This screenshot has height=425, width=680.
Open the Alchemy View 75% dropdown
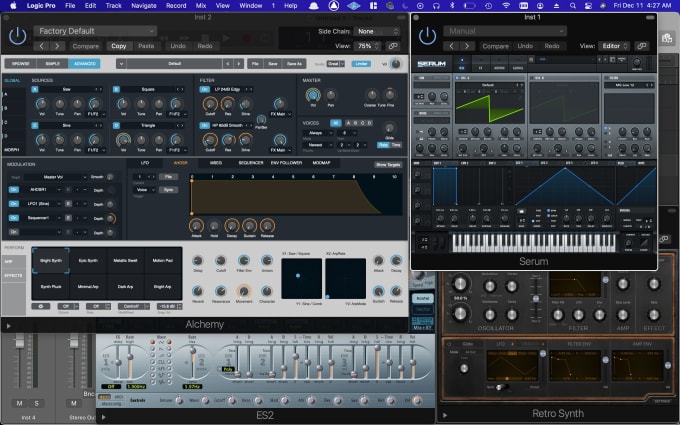coord(368,46)
